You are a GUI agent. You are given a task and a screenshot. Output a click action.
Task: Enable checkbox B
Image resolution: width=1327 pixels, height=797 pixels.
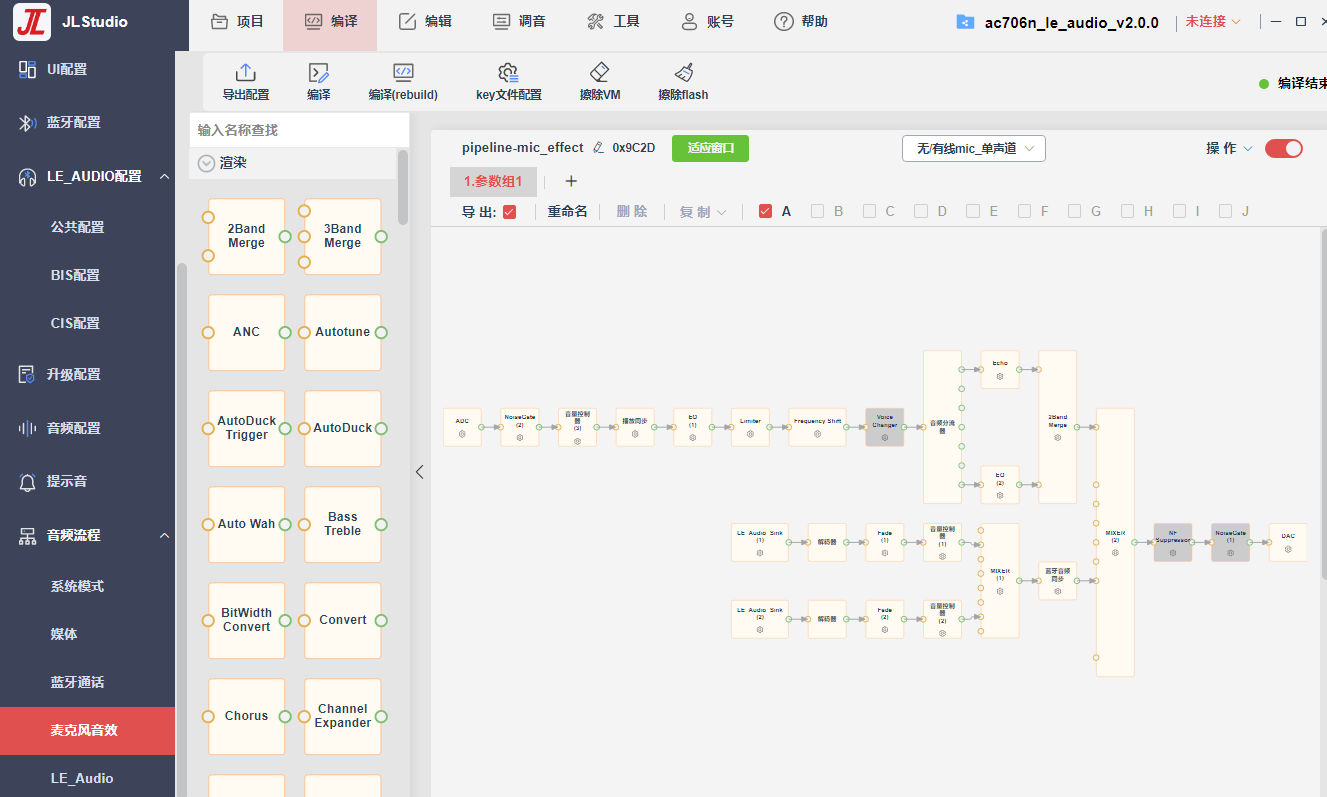tap(817, 211)
